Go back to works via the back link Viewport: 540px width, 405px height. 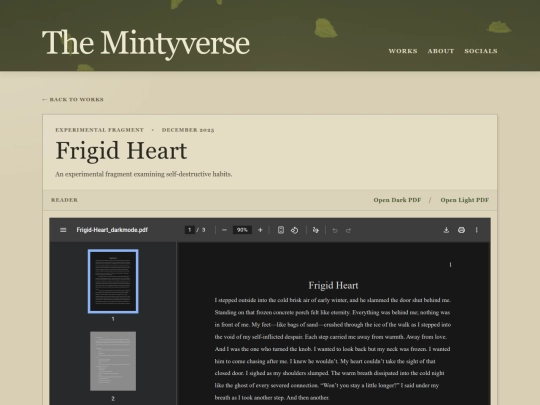73,100
